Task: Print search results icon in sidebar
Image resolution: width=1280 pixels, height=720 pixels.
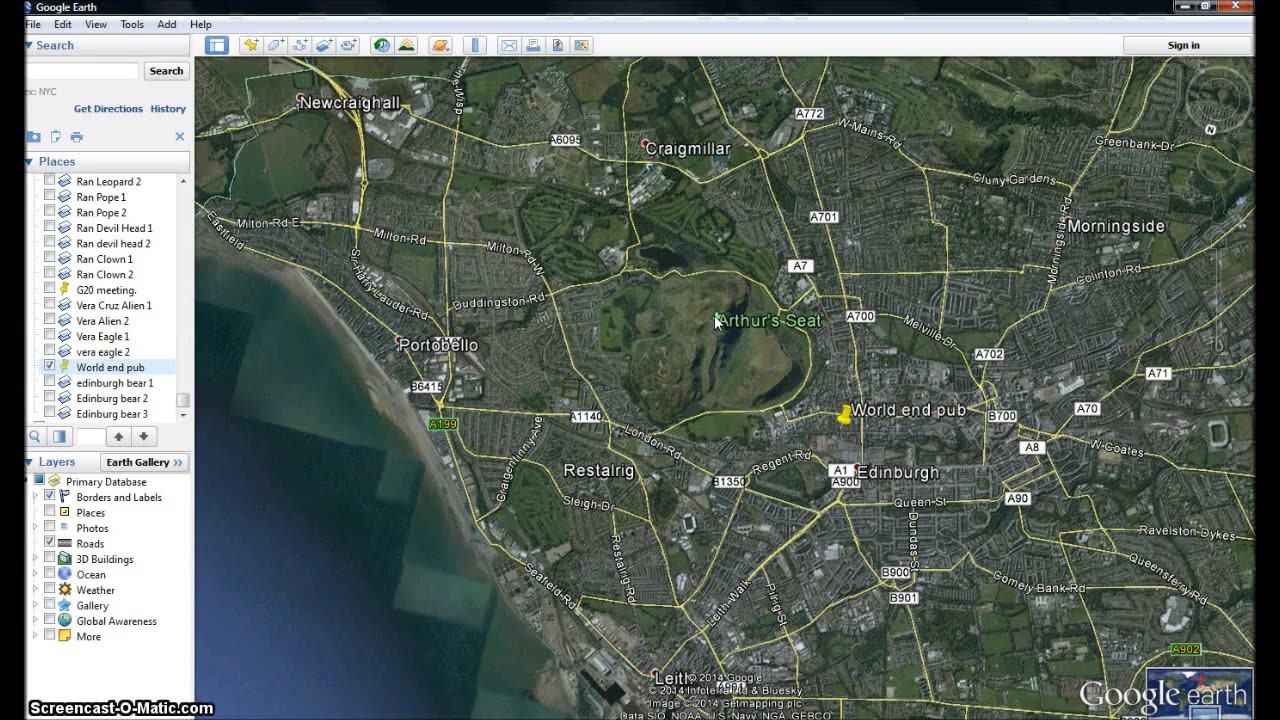Action: coord(77,136)
